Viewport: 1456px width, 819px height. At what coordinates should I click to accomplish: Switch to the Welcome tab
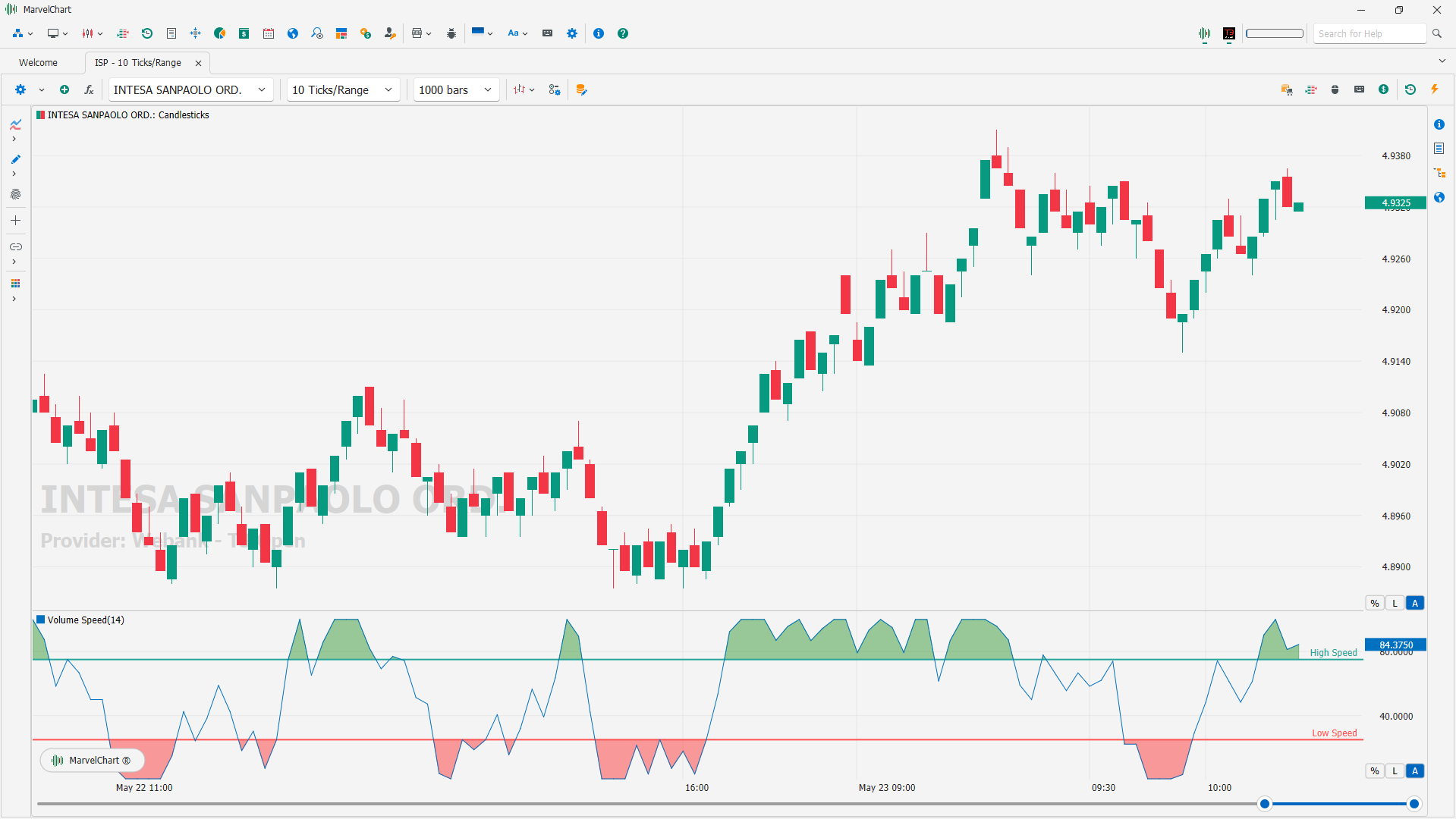tap(38, 63)
